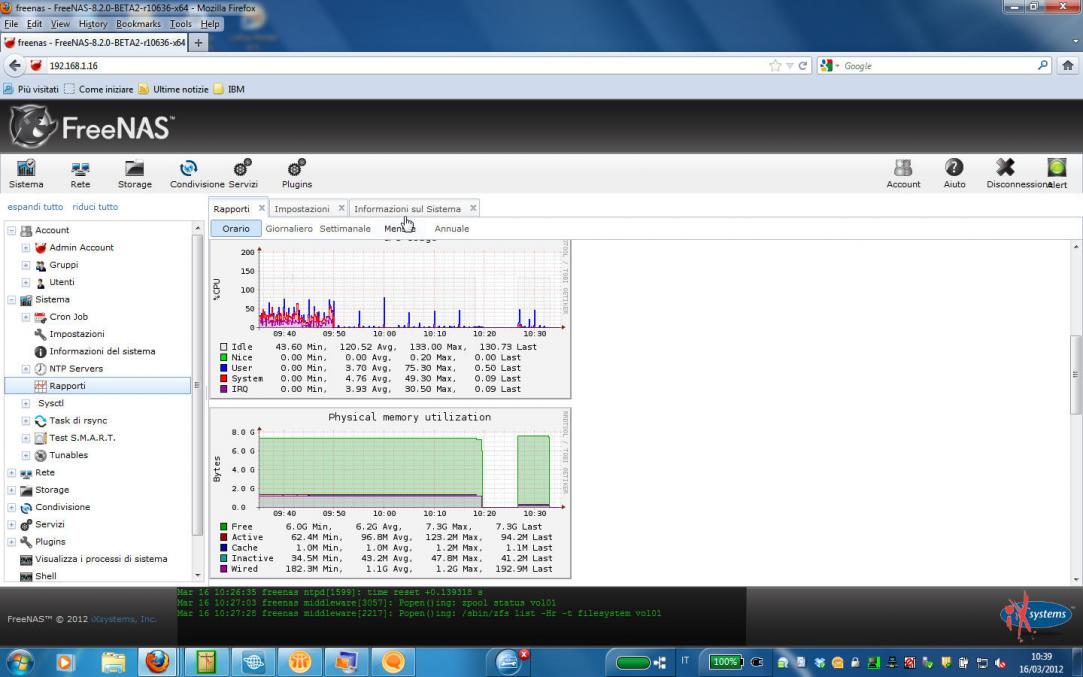1083x677 pixels.
Task: Expand the Condivisione tree node
Action: click(x=12, y=507)
